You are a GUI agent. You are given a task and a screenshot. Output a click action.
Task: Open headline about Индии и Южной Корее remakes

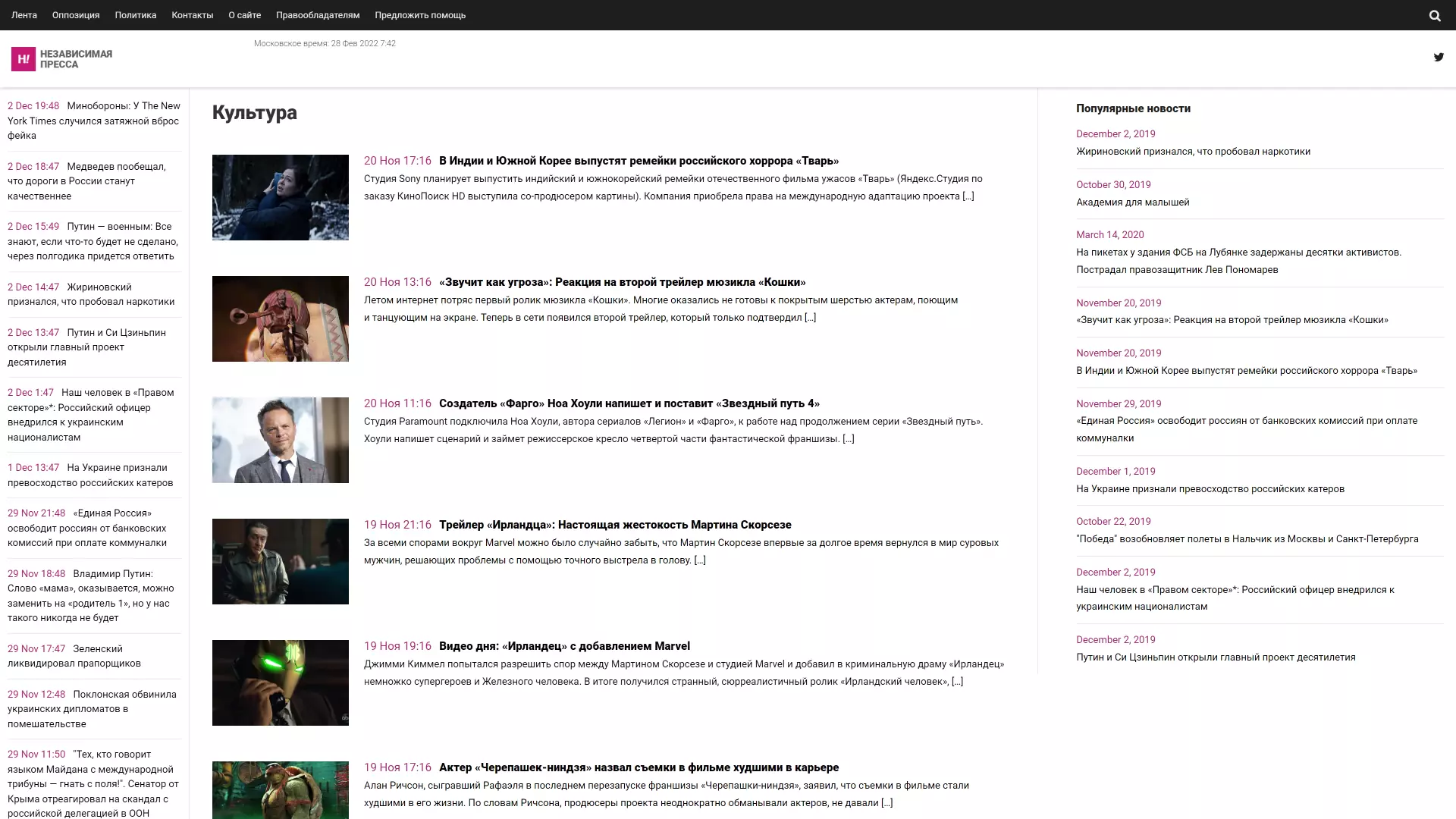[639, 161]
